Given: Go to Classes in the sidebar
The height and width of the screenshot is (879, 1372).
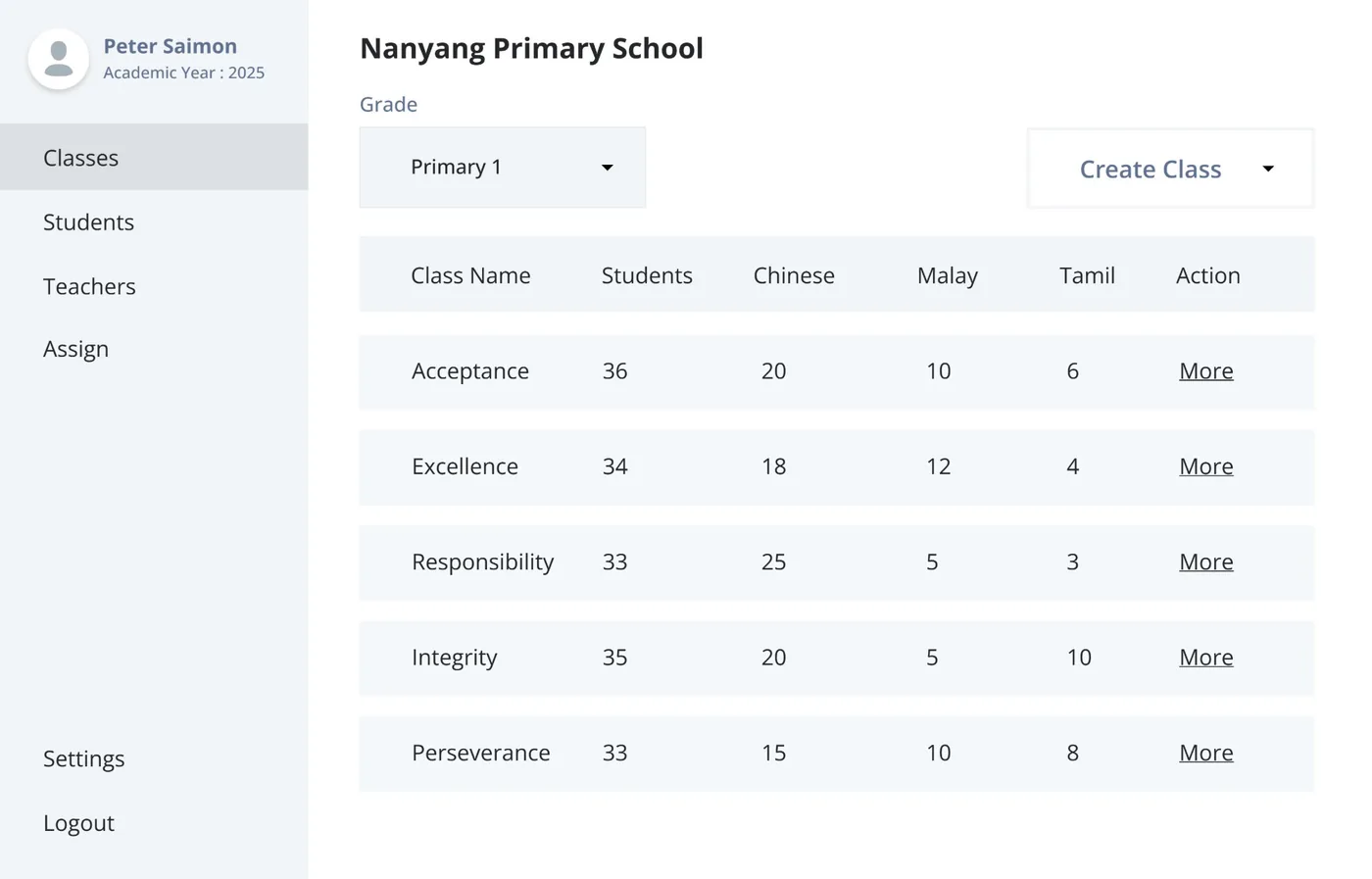Looking at the screenshot, I should (154, 157).
